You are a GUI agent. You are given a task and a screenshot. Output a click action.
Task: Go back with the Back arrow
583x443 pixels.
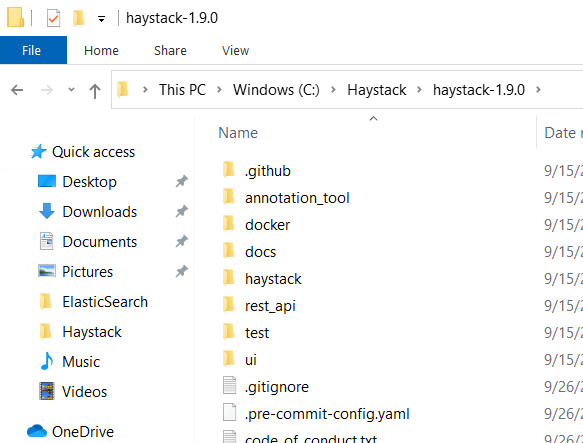pos(17,90)
